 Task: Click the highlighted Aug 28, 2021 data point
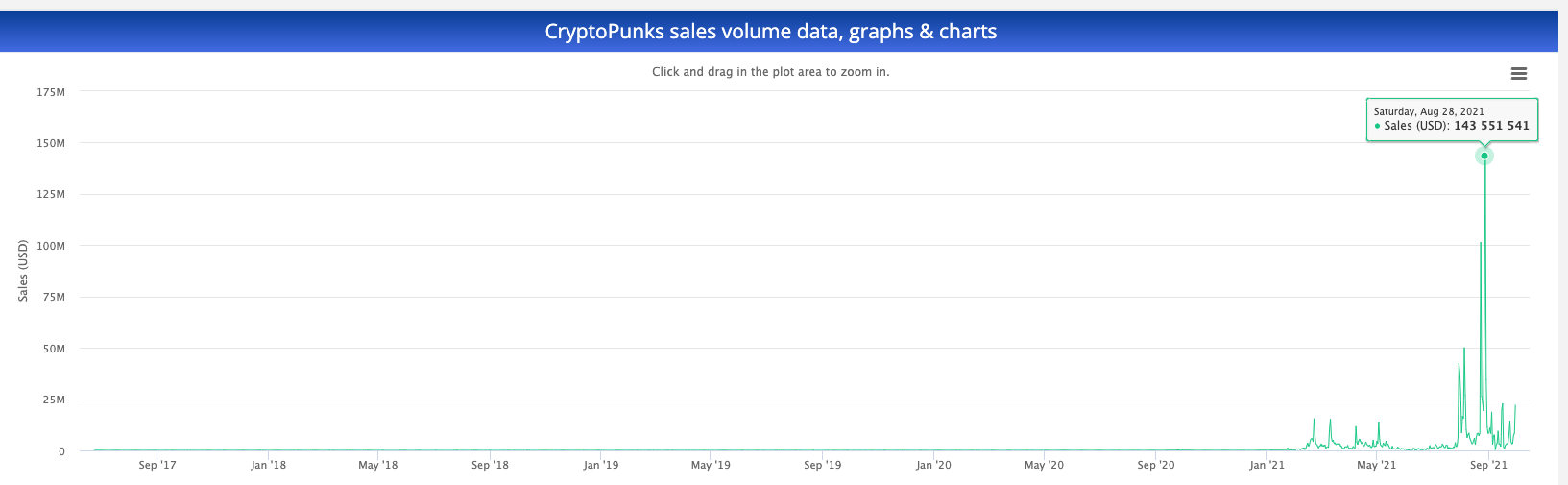coord(1484,156)
